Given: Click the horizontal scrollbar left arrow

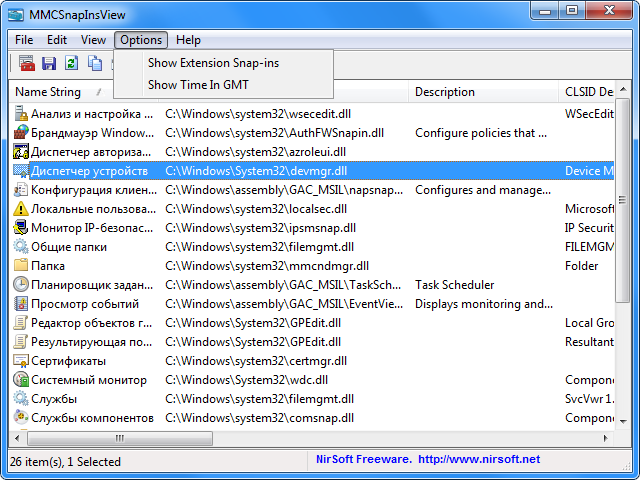Looking at the screenshot, I should (17, 438).
